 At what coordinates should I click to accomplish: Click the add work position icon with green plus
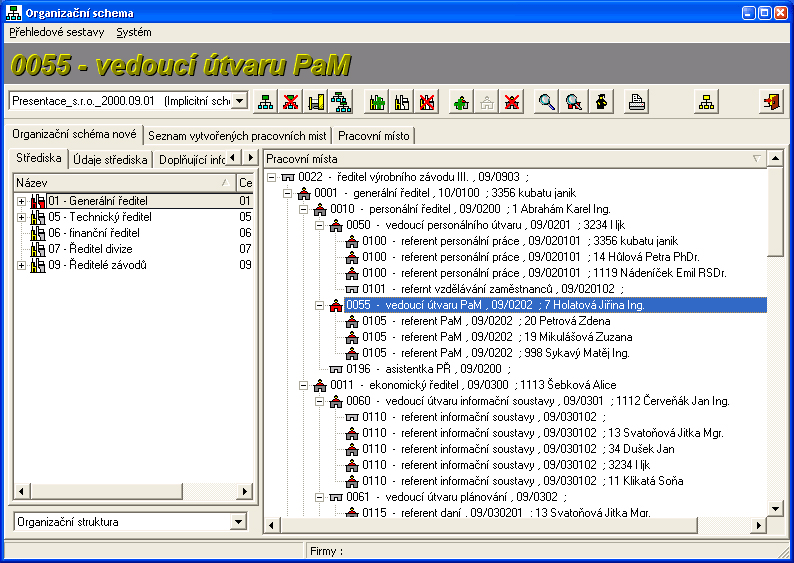[x=461, y=102]
